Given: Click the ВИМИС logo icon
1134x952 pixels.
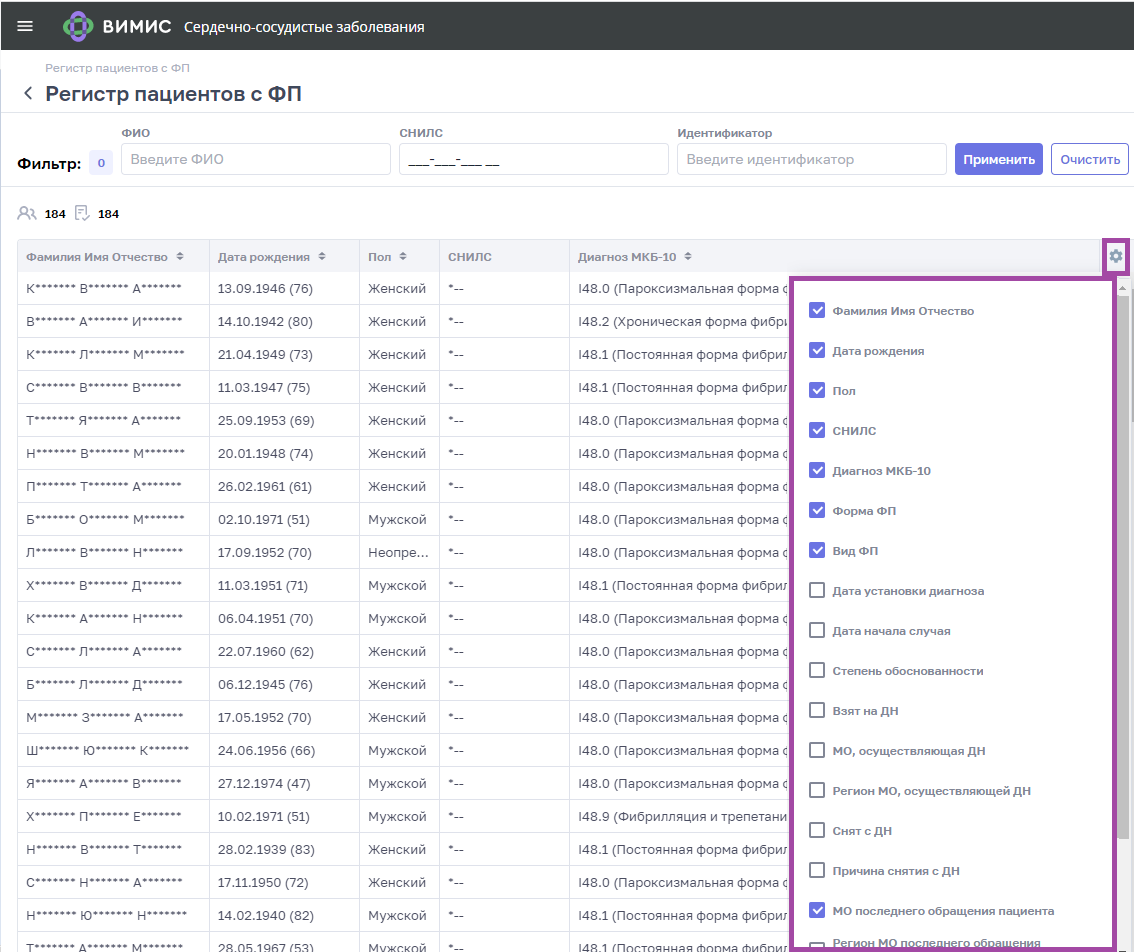Looking at the screenshot, I should click(x=78, y=26).
